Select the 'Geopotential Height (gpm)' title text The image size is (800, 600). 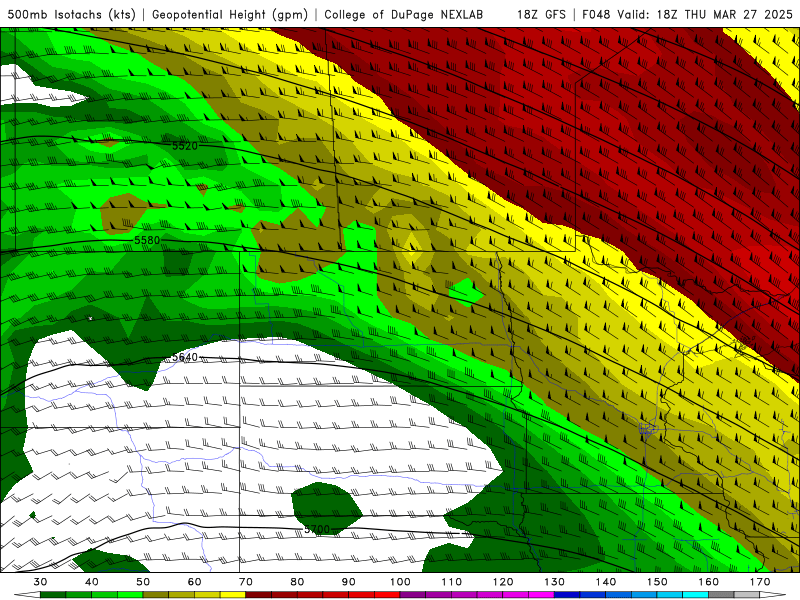point(230,15)
